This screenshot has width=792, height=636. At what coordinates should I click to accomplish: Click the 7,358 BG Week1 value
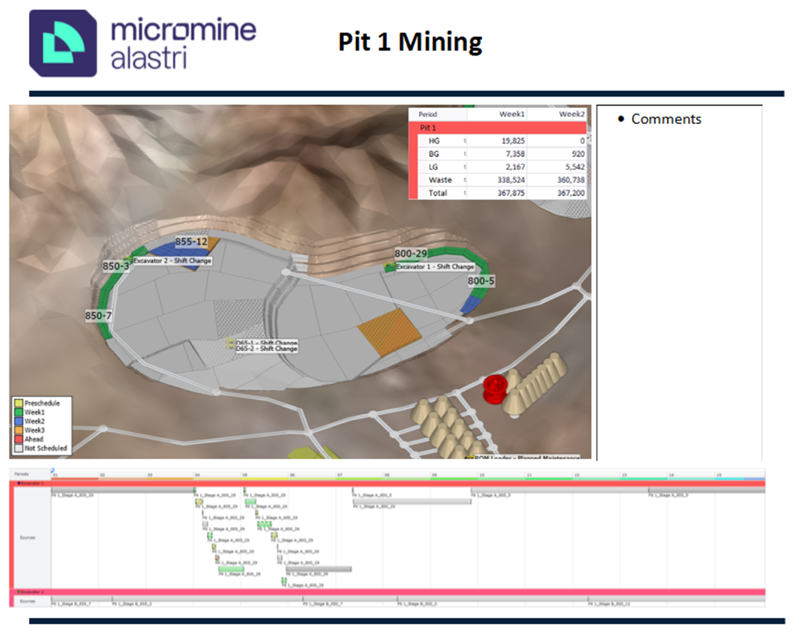pos(515,154)
